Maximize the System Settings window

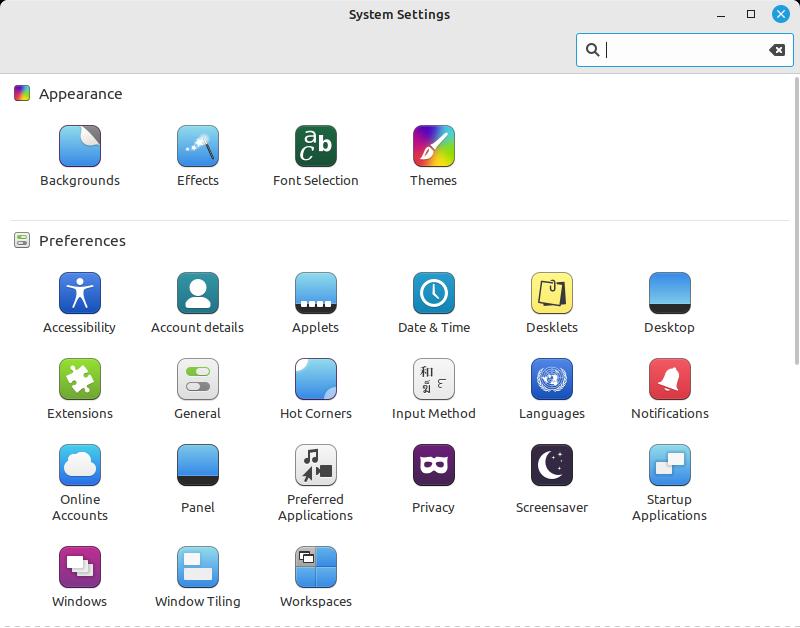point(751,14)
